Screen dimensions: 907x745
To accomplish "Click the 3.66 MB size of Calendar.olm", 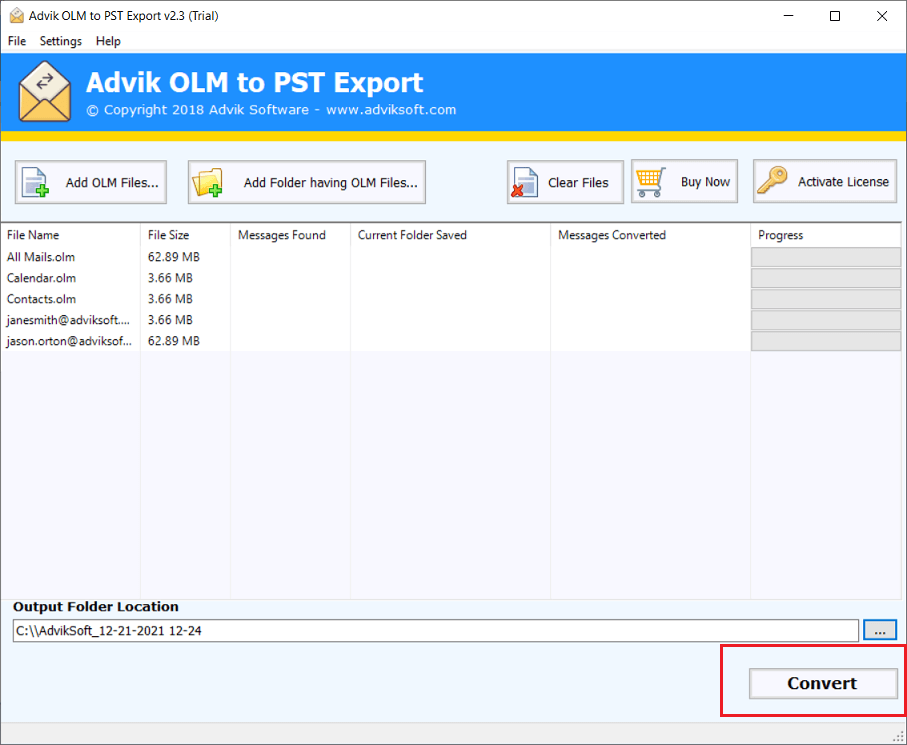I will point(170,278).
